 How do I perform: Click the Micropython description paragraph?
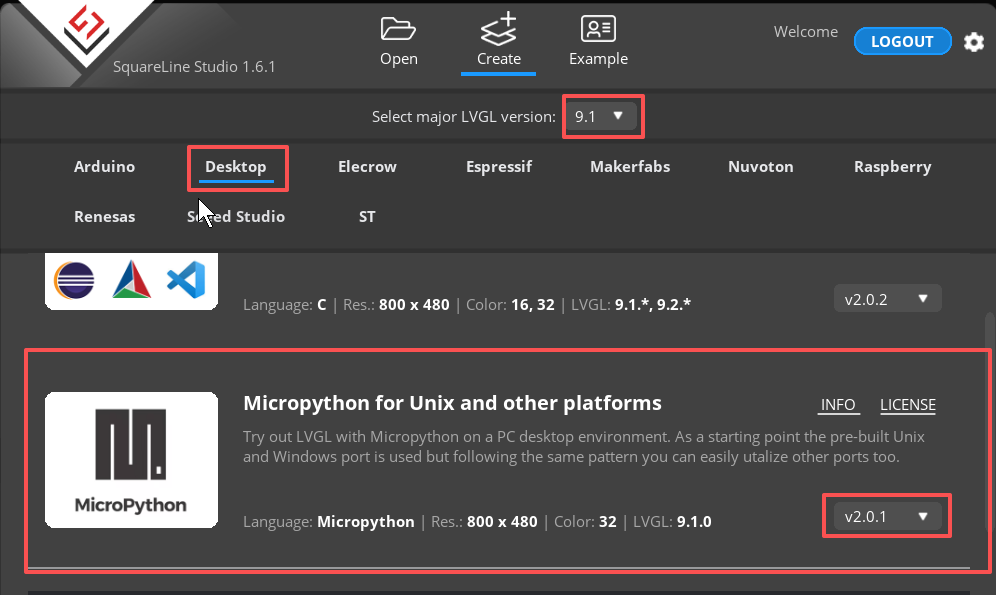pyautogui.click(x=584, y=446)
